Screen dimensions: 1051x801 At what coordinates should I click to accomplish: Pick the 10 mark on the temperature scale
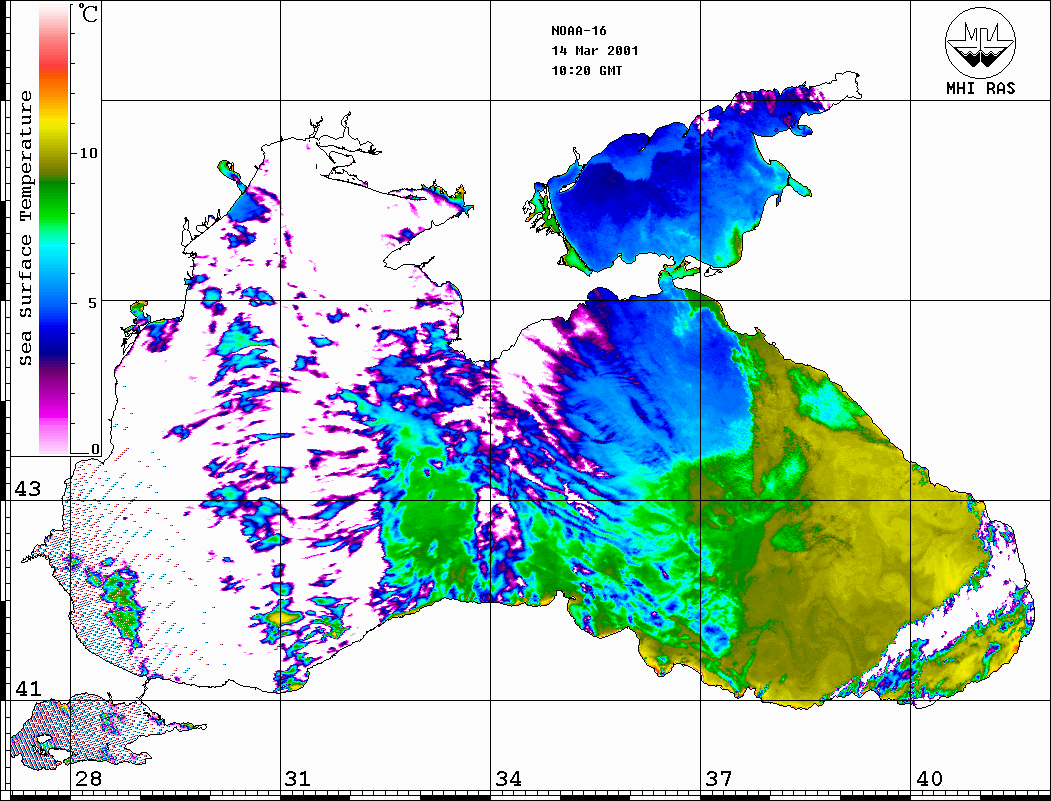point(90,153)
